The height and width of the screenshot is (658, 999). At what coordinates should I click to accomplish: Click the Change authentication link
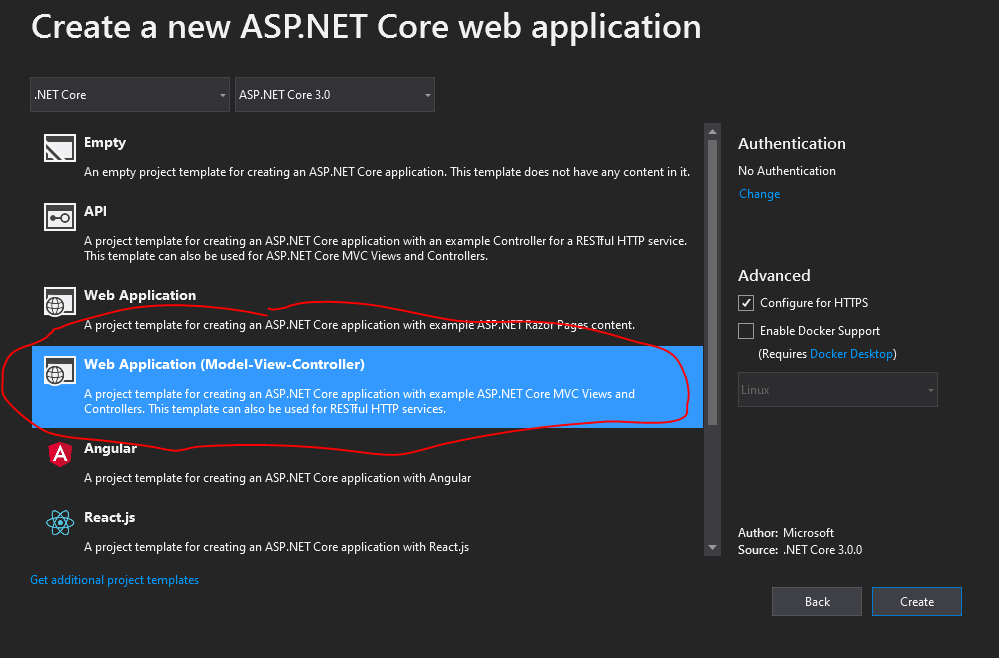(x=759, y=194)
